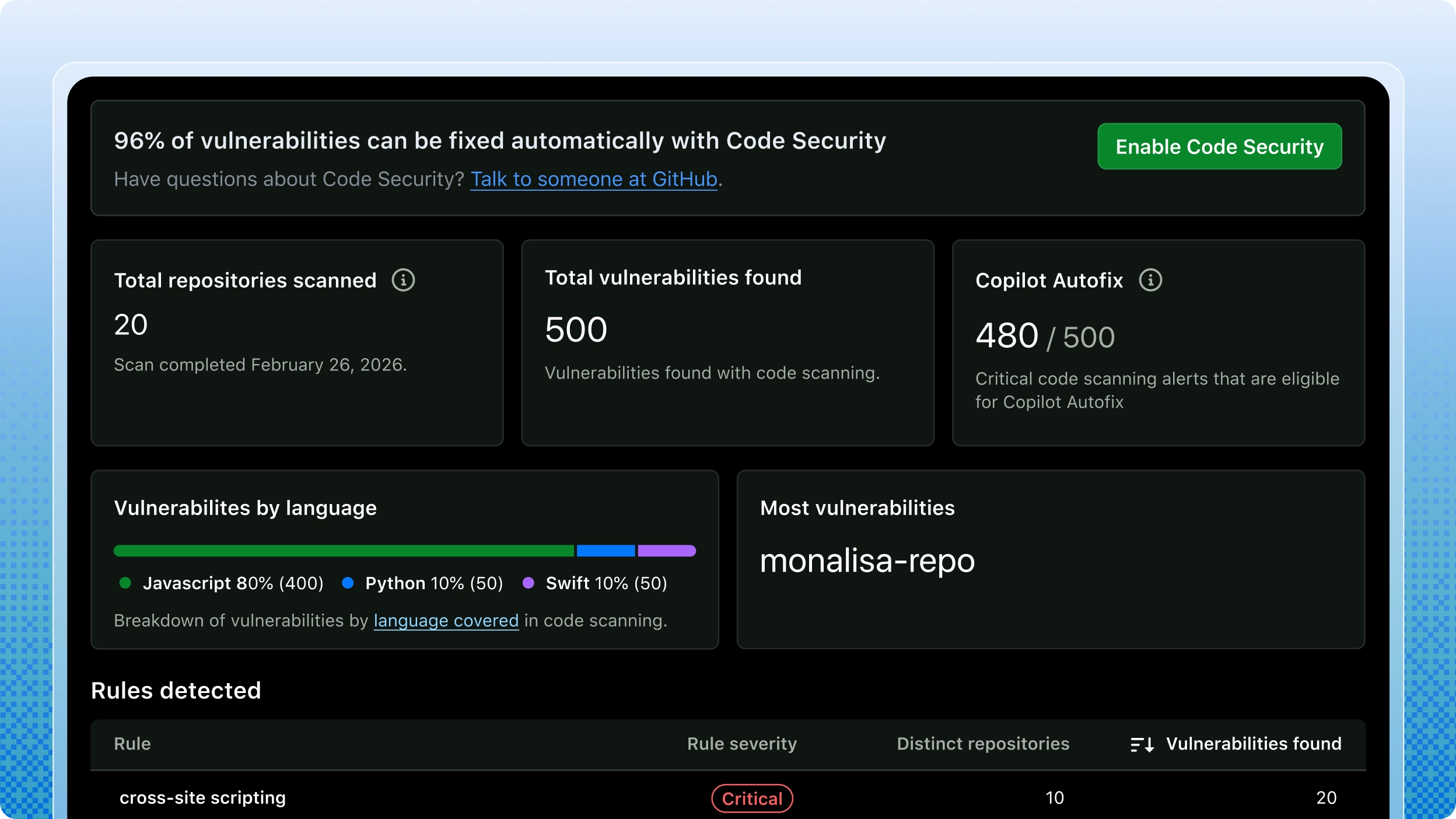Image resolution: width=1456 pixels, height=819 pixels.
Task: Click the Distinct repositories column header
Action: pos(983,744)
